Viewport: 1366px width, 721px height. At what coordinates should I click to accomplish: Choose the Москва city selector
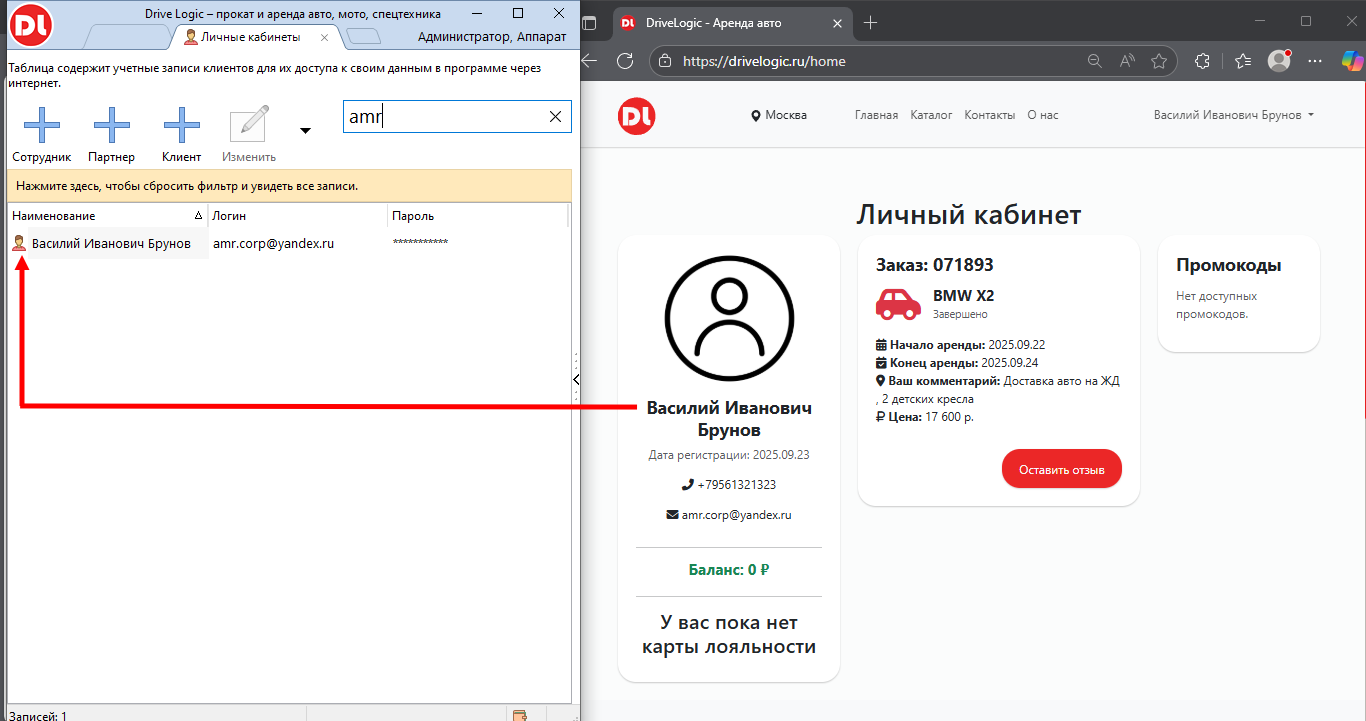[779, 115]
